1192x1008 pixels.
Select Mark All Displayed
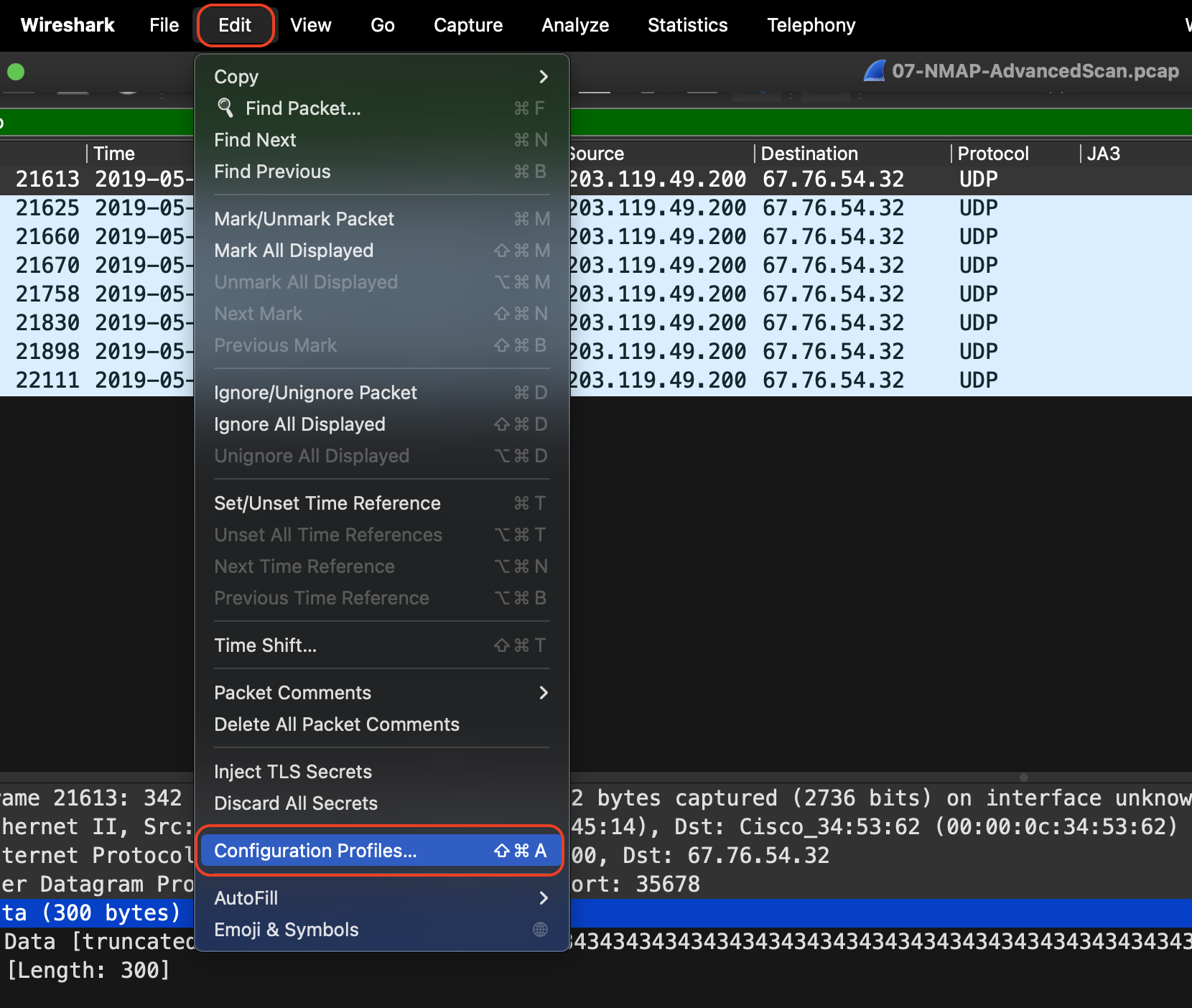[382, 251]
